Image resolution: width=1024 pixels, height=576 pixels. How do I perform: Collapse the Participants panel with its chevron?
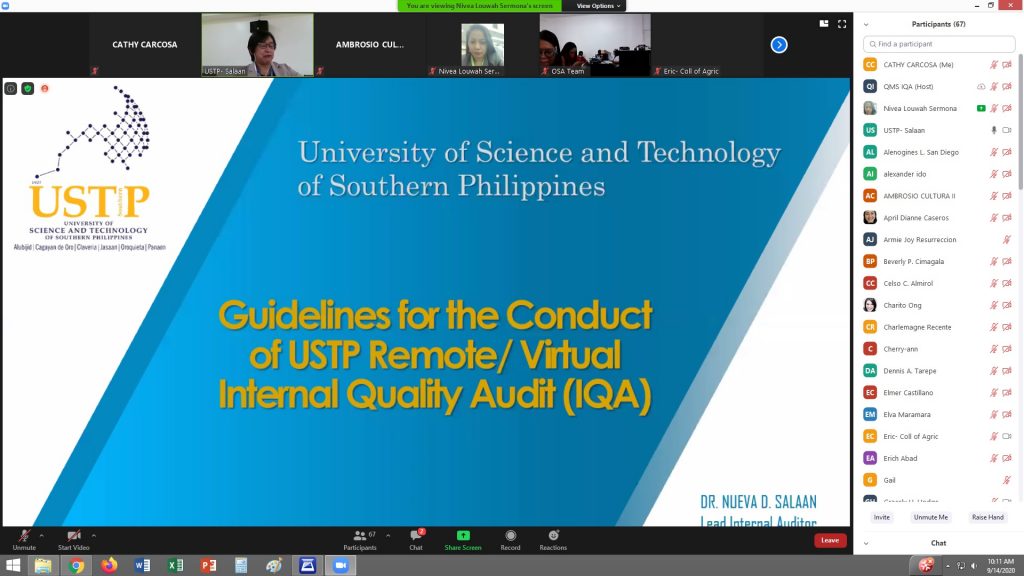(866, 24)
